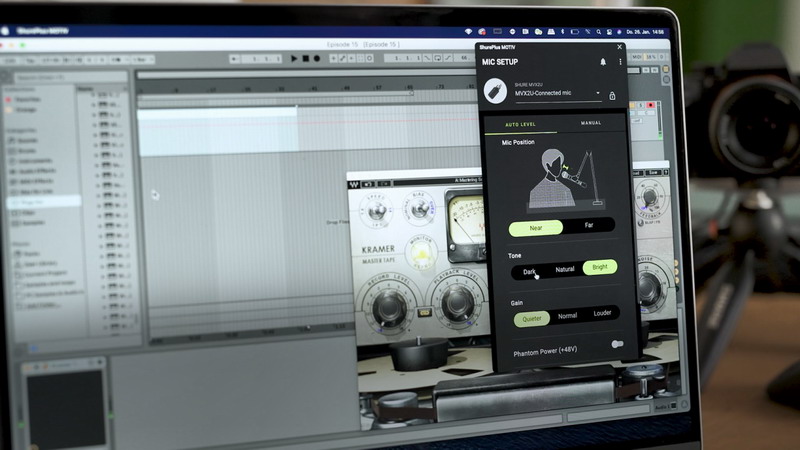Switch to the Manual tab
This screenshot has height=450, width=800.
(591, 123)
